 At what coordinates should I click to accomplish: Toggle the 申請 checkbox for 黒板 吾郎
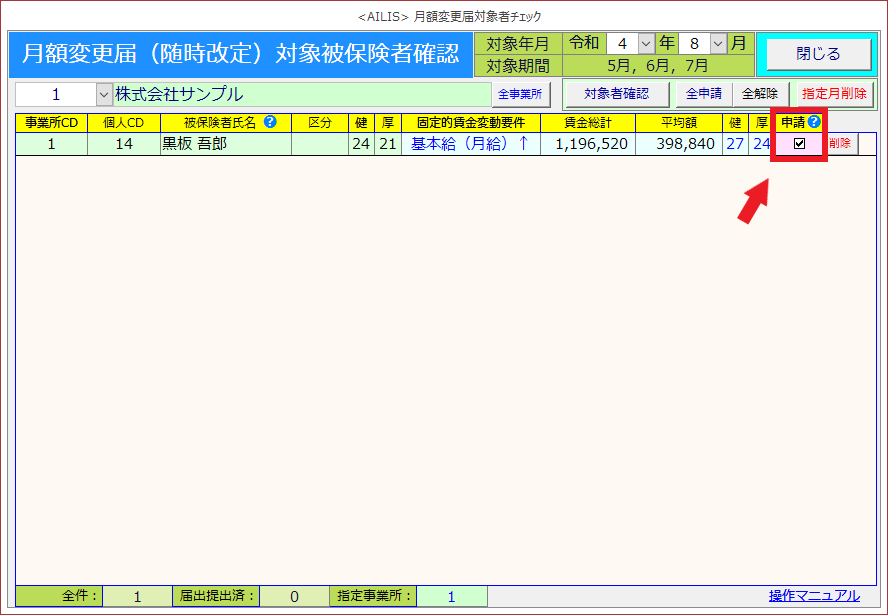(x=799, y=144)
